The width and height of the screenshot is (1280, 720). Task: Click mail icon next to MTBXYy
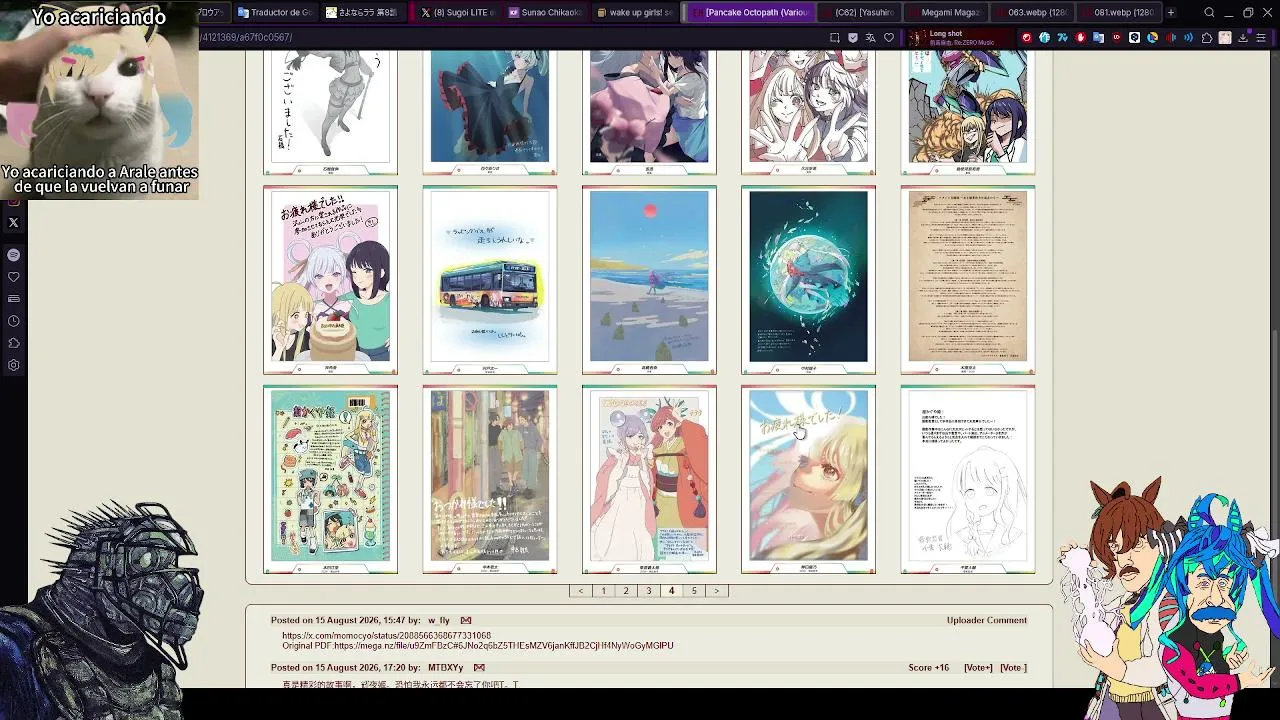[x=479, y=668]
